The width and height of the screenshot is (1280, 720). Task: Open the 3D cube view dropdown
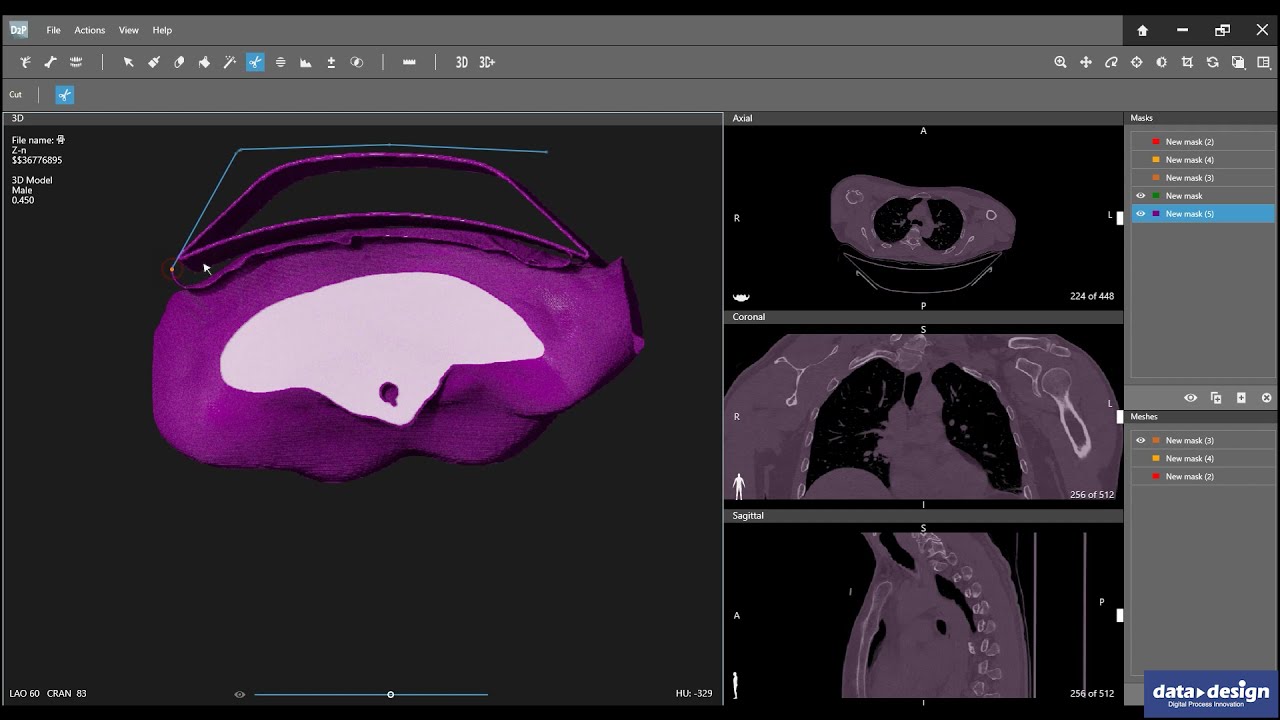click(1238, 62)
